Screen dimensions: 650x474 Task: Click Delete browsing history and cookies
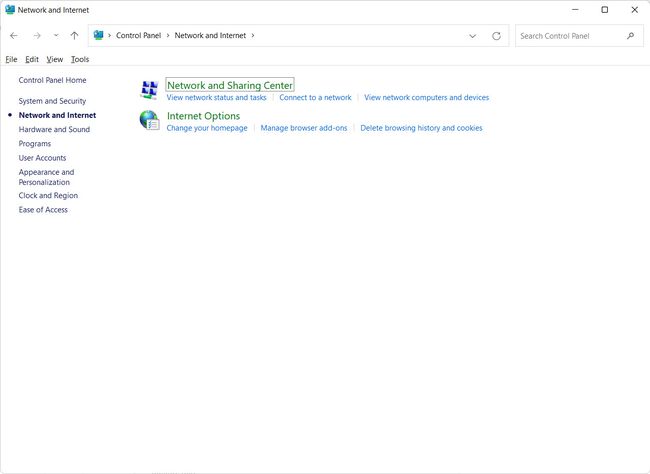pos(421,128)
